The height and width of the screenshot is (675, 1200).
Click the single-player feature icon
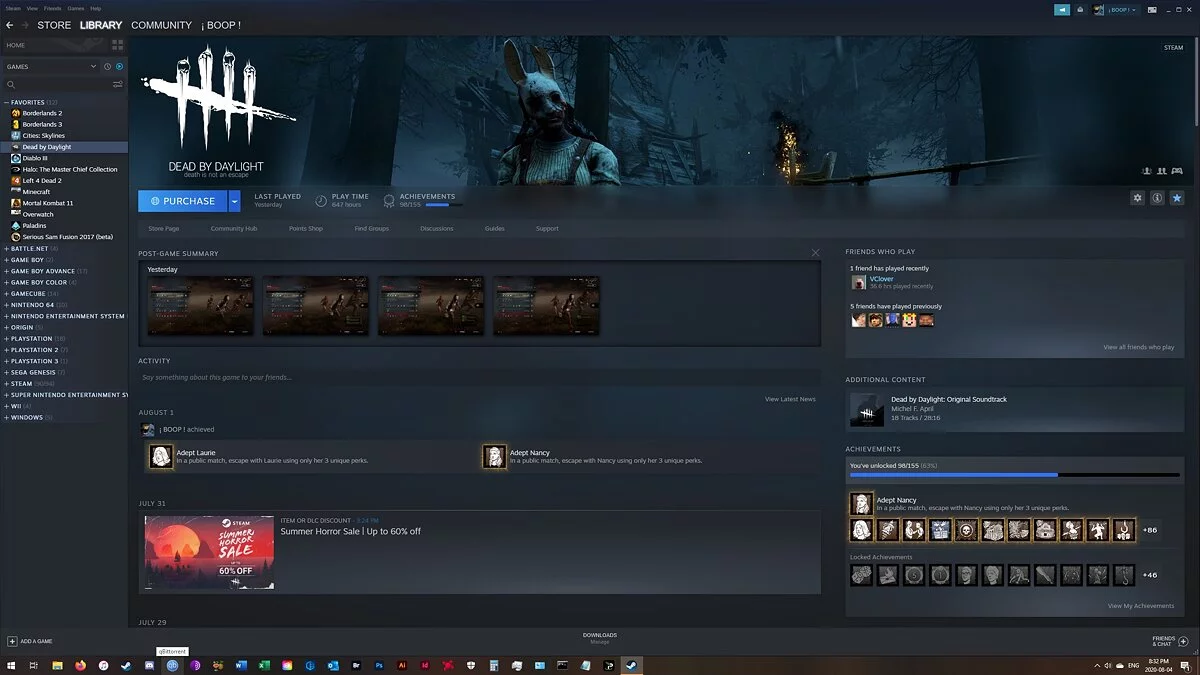[x=1146, y=170]
